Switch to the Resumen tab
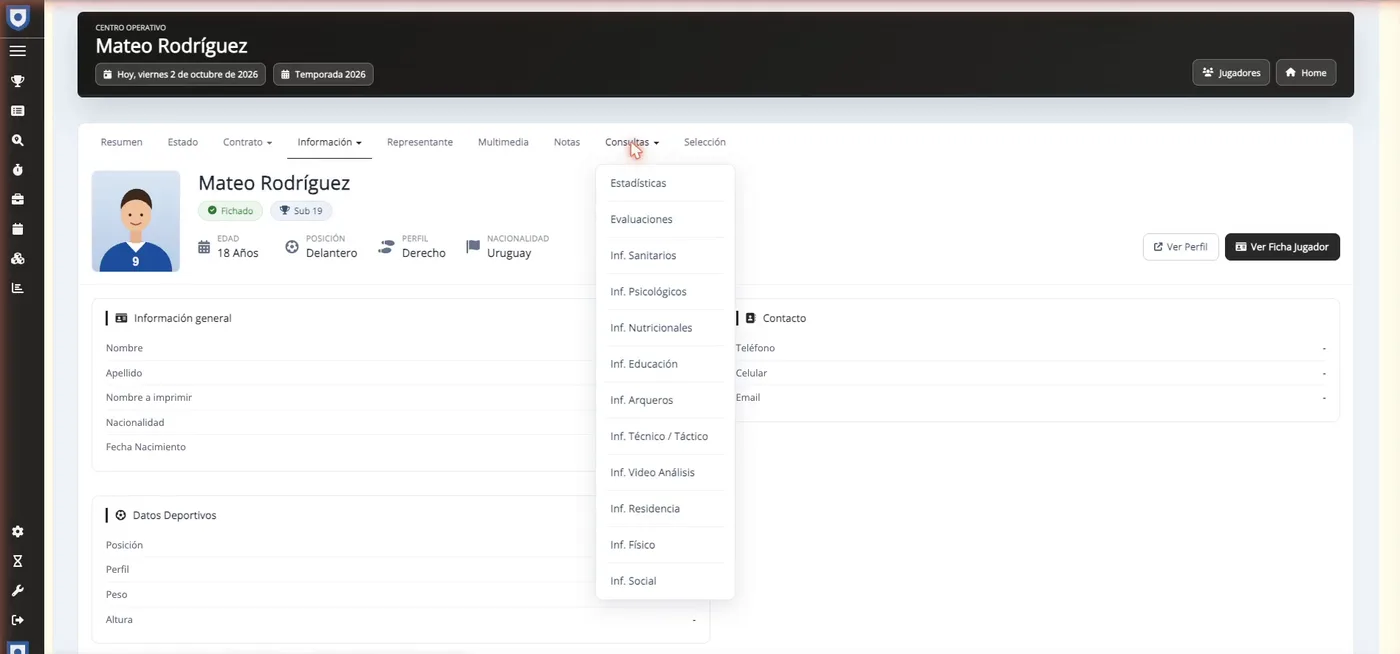Viewport: 1400px width, 654px height. click(122, 142)
